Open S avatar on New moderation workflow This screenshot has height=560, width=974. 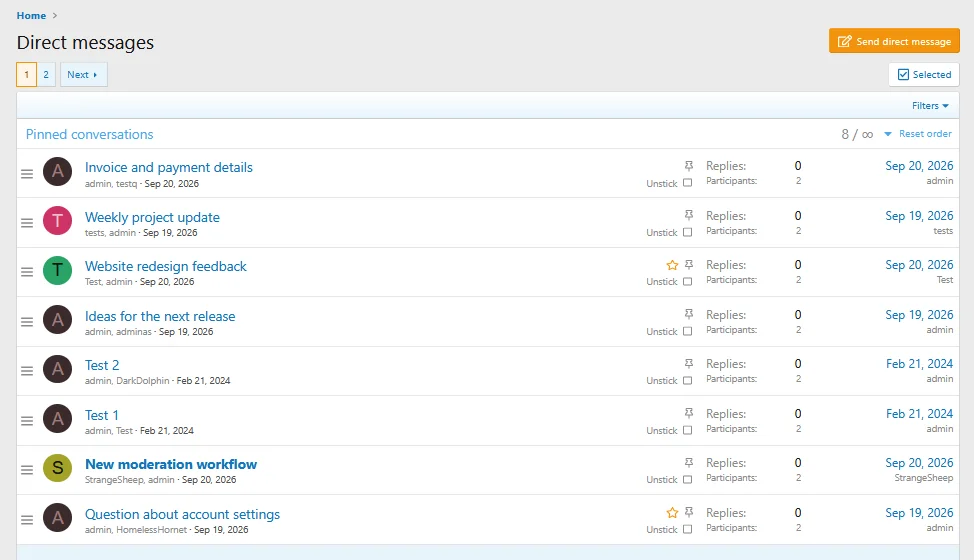tap(58, 468)
